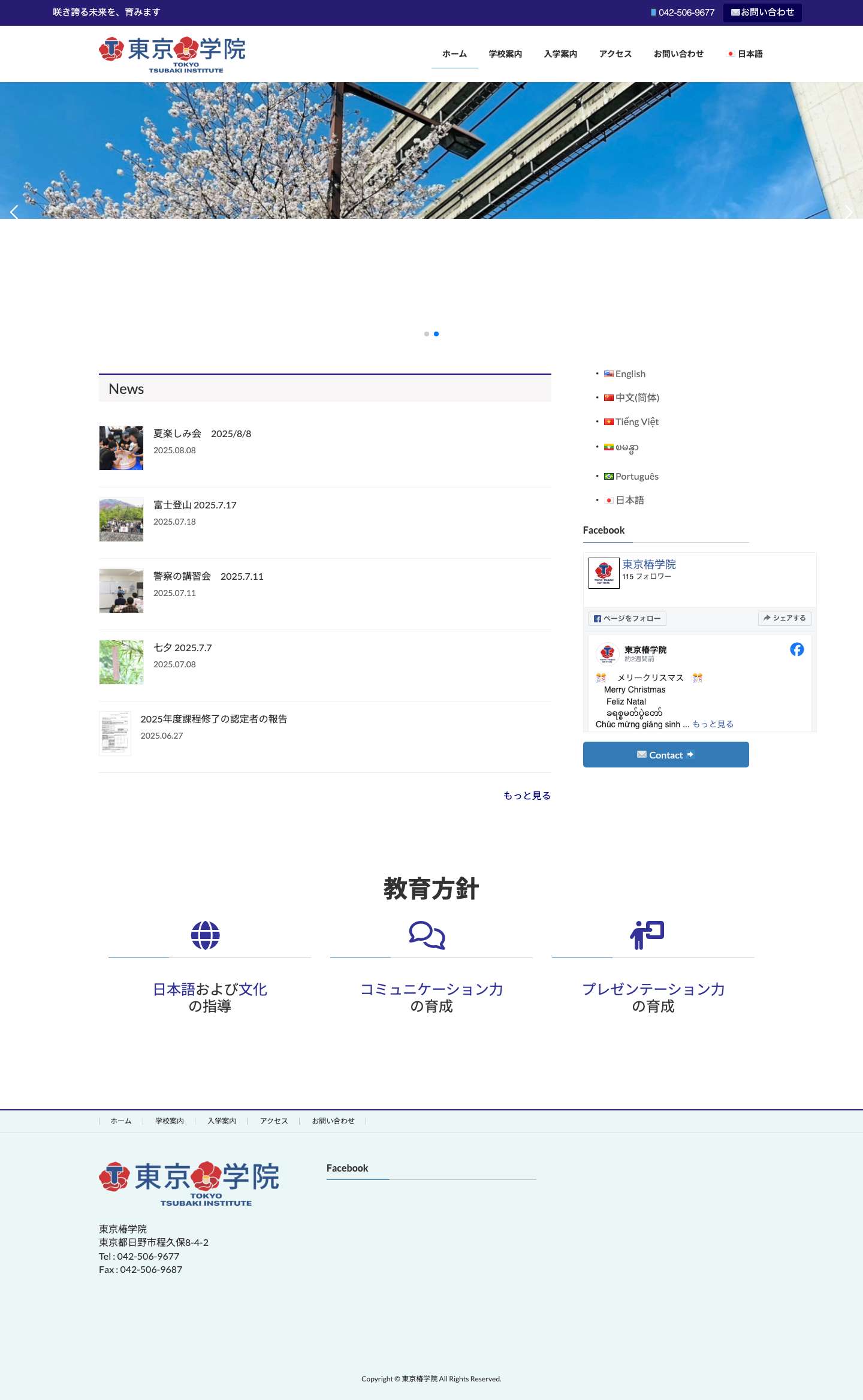Click footer link お問い合わせ
The image size is (863, 1400).
point(333,1121)
